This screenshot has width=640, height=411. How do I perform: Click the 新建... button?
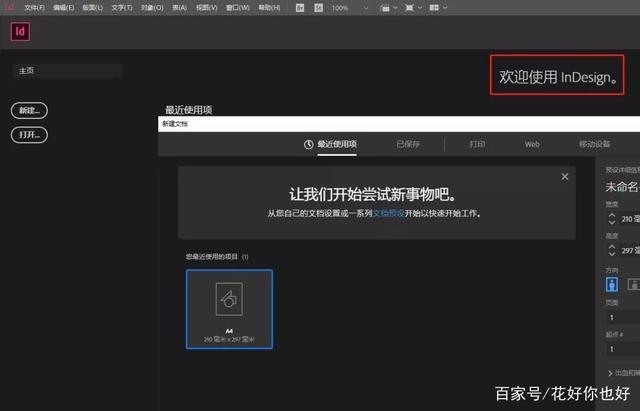tap(29, 111)
